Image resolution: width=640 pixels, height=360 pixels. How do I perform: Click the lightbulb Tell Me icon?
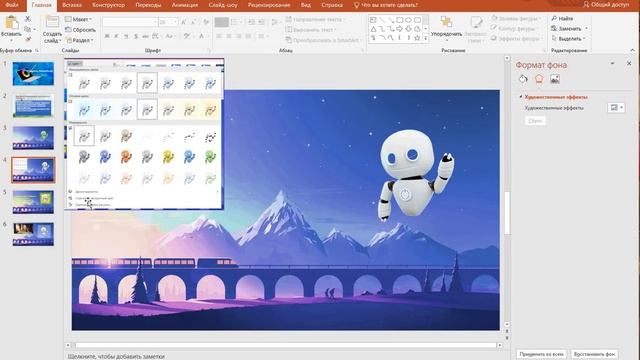point(356,5)
